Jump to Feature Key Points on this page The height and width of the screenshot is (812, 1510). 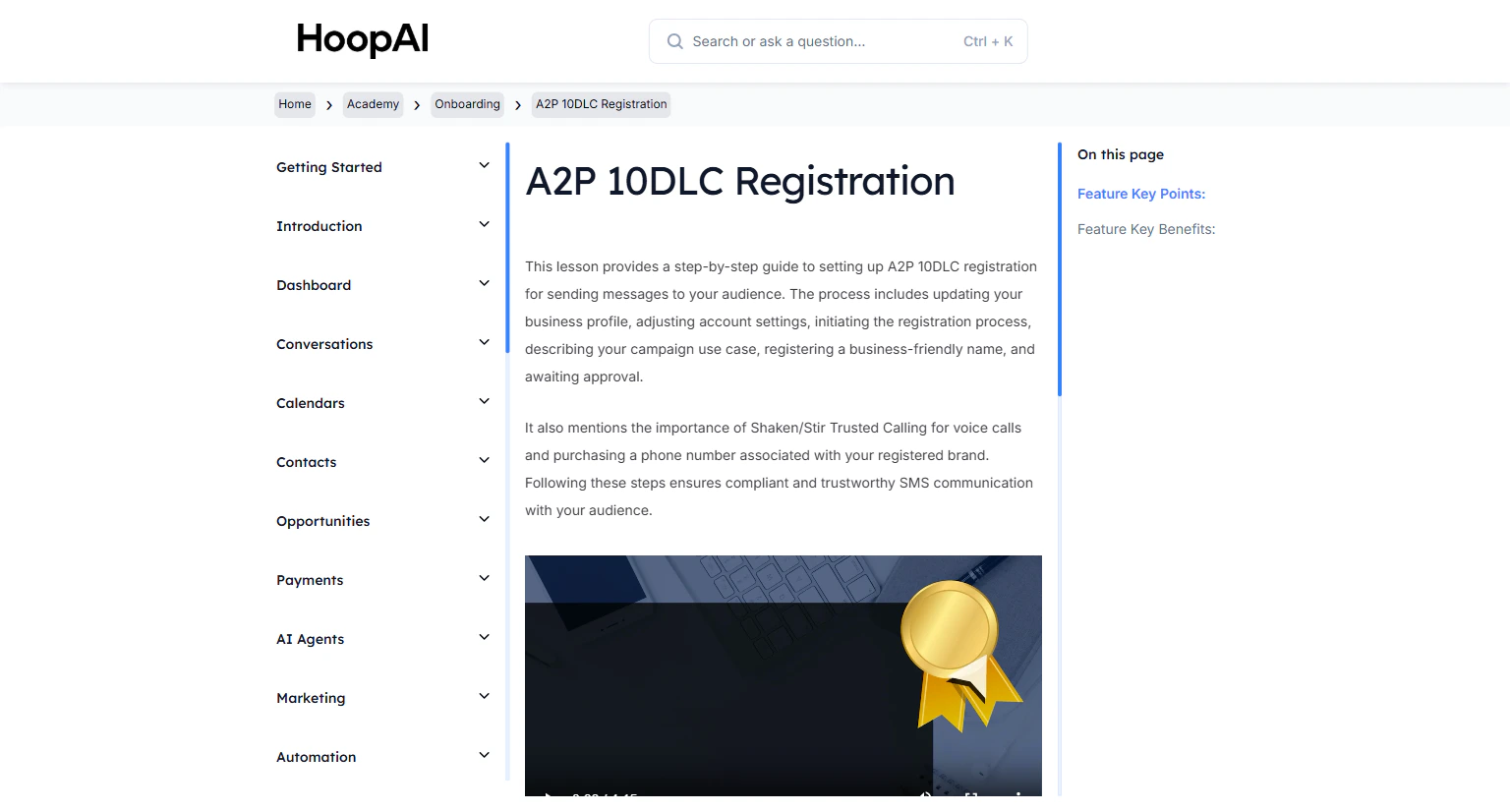click(x=1140, y=194)
